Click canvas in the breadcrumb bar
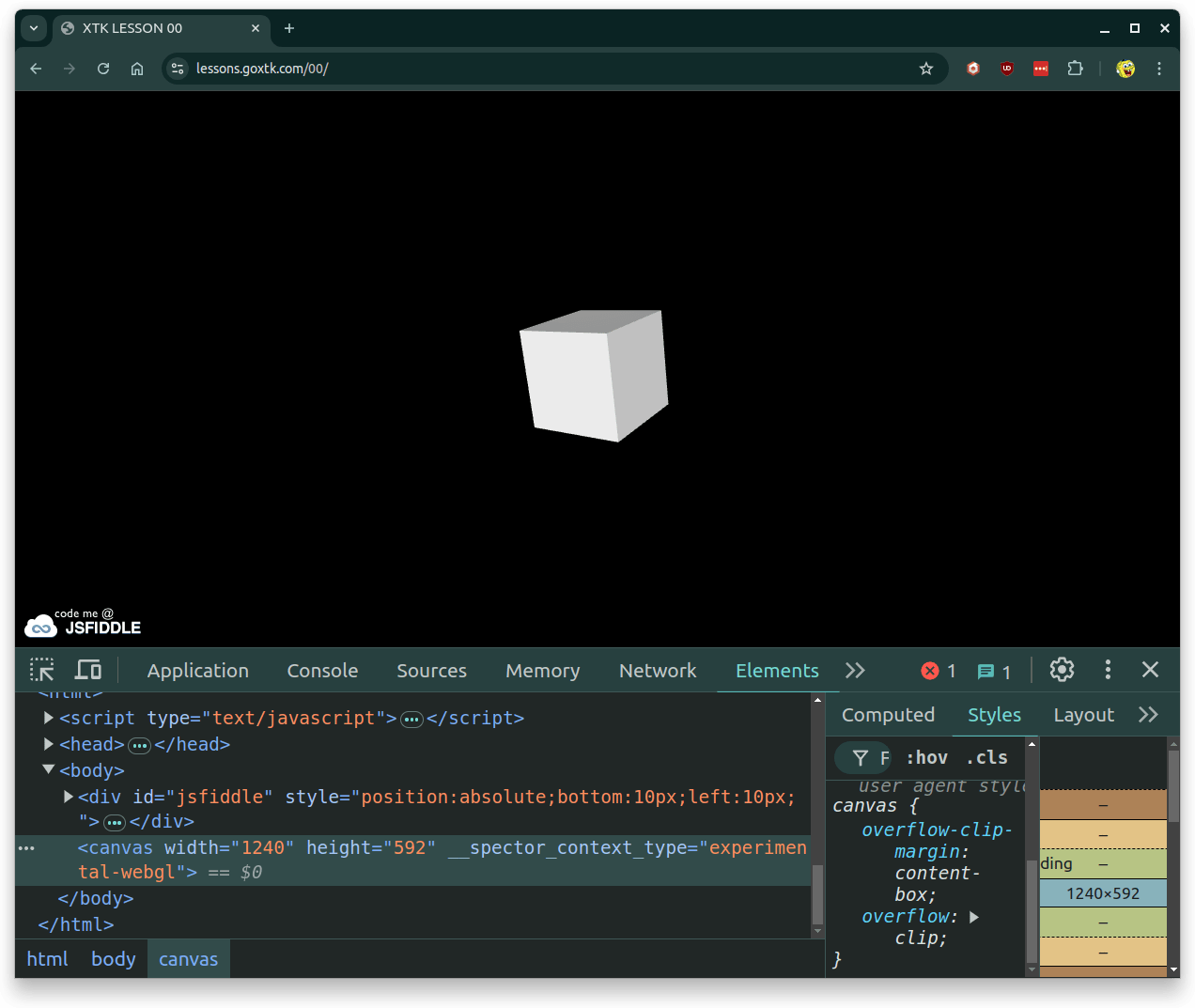This screenshot has width=1195, height=1008. coord(188,959)
